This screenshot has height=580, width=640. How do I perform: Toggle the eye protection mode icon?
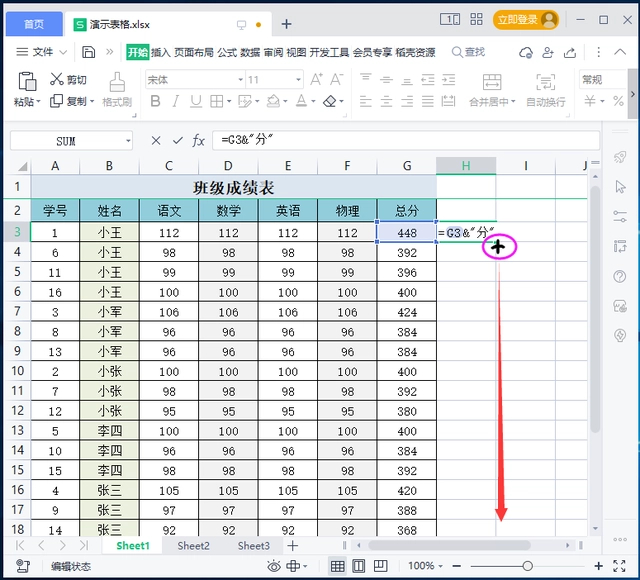coord(274,566)
